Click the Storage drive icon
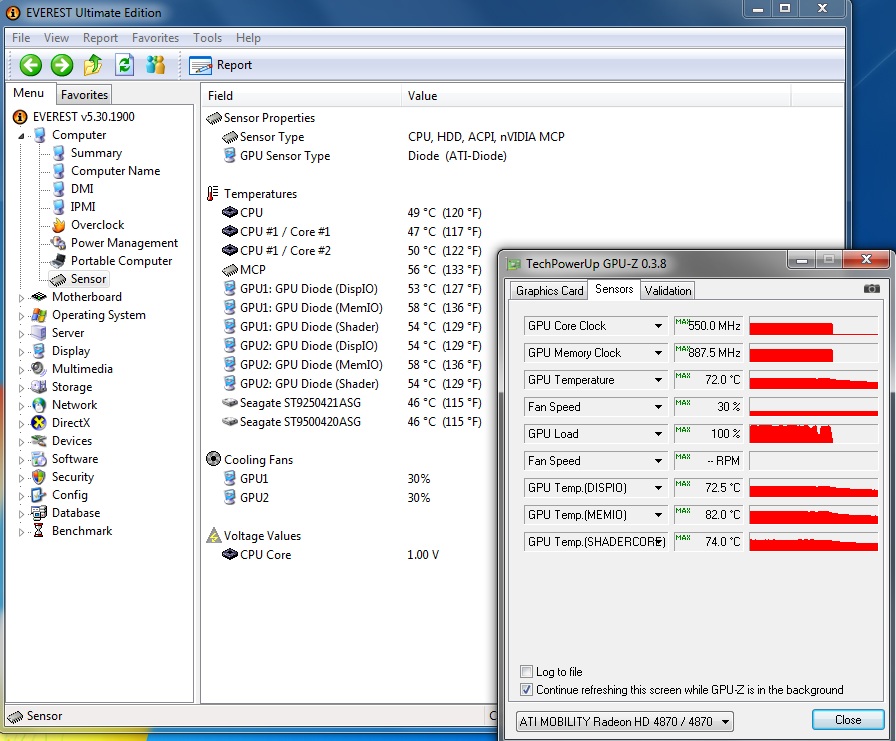896x741 pixels. (39, 387)
